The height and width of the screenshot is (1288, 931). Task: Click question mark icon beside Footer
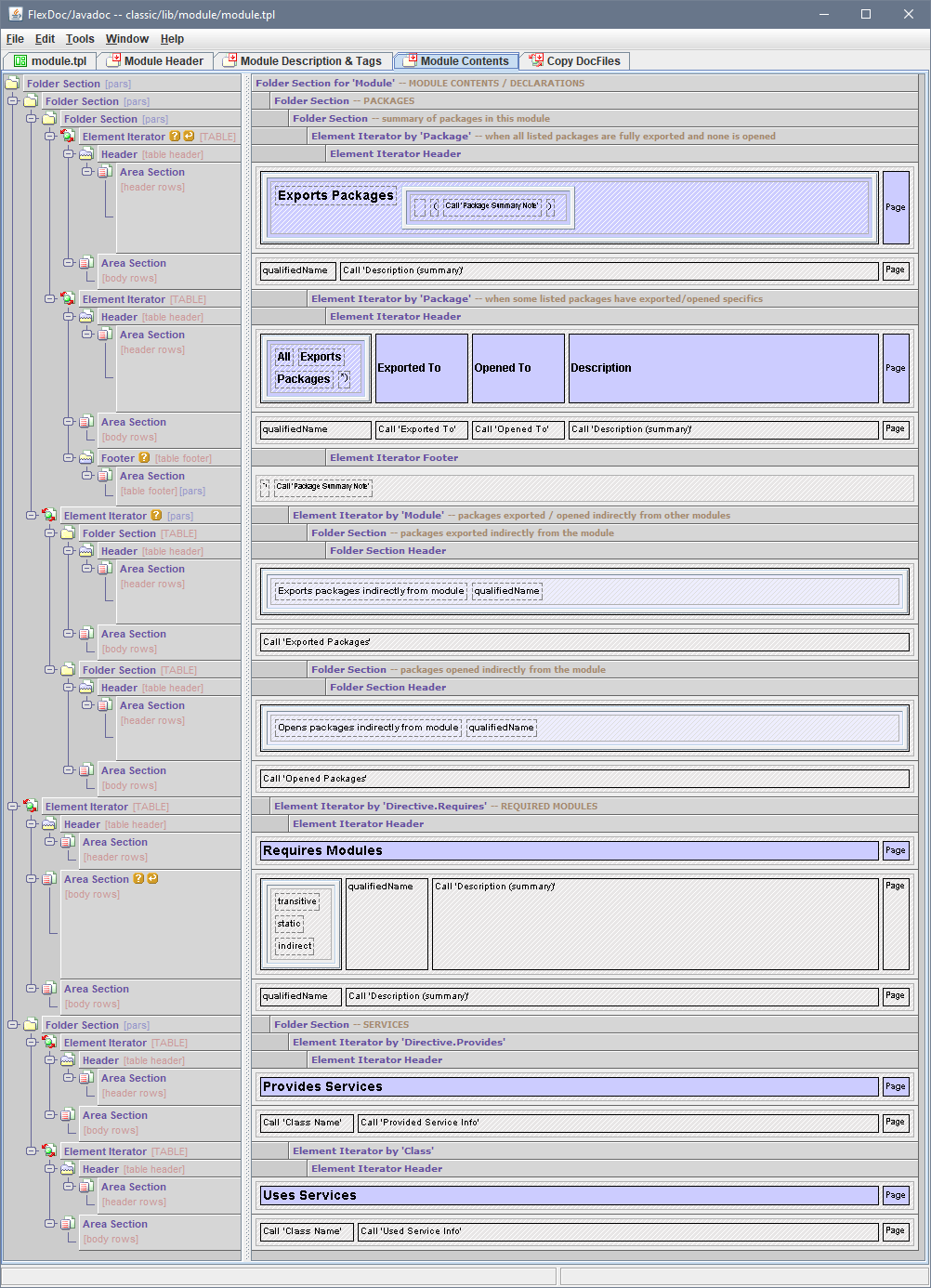(x=144, y=458)
